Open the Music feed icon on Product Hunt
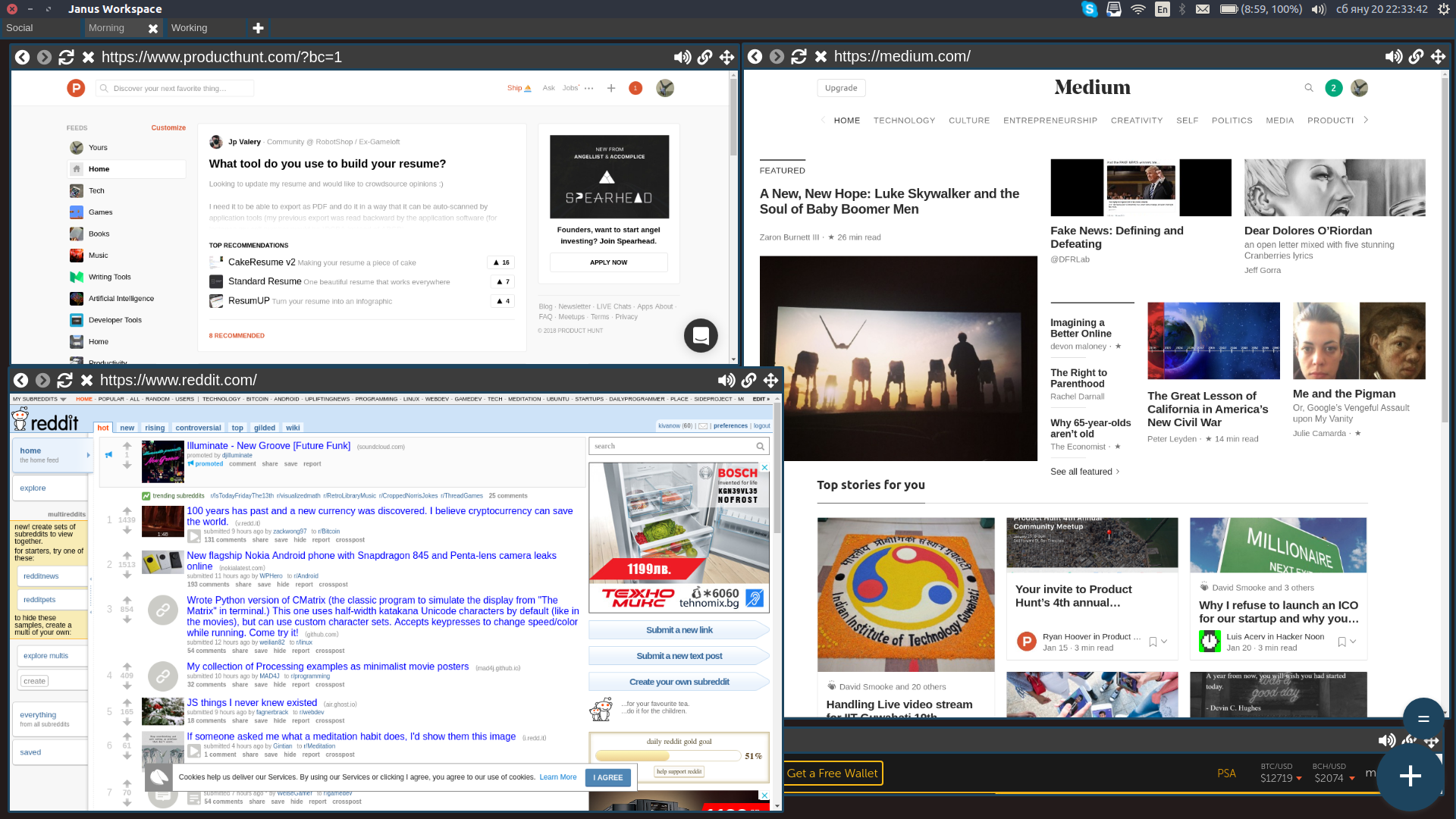1456x819 pixels. coord(77,256)
